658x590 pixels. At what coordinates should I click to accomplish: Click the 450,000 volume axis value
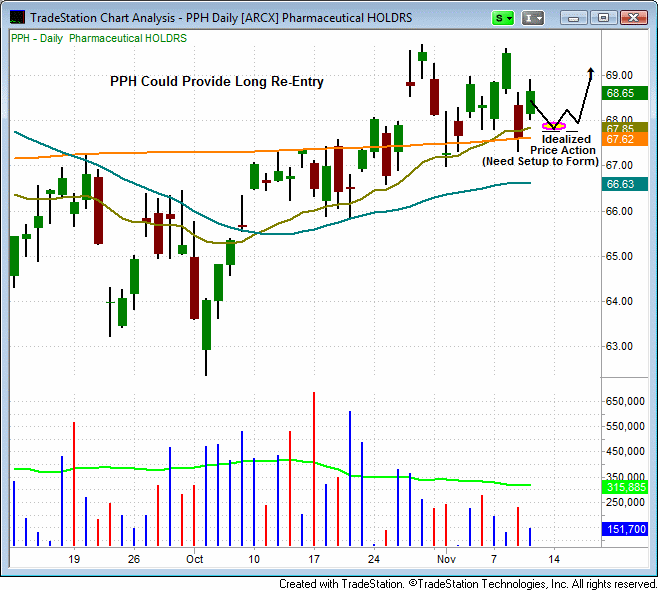tap(625, 451)
